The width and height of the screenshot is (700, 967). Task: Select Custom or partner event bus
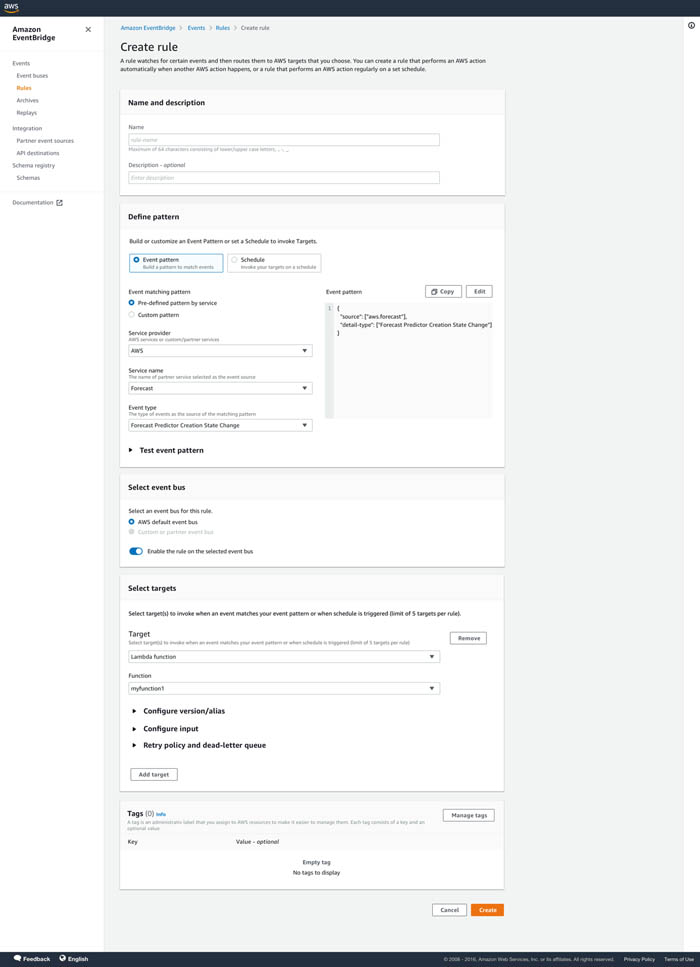131,532
